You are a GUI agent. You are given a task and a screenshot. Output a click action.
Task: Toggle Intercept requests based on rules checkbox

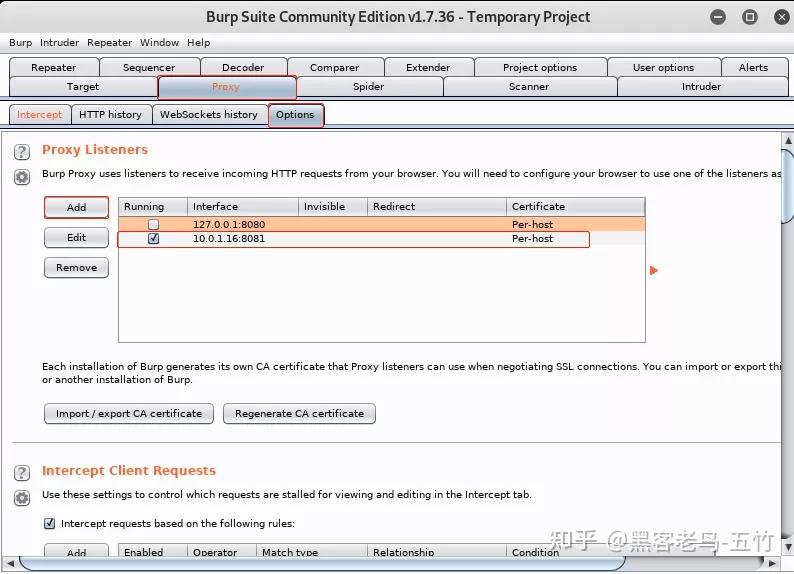50,523
